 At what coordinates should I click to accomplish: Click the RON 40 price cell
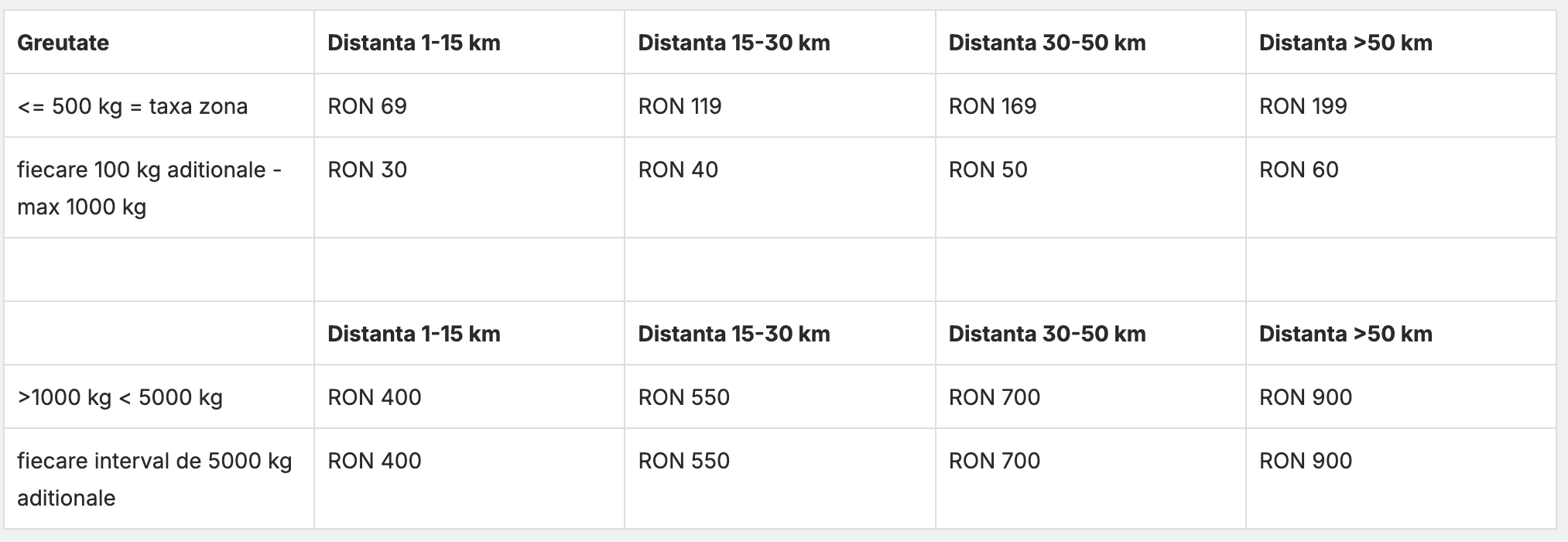678,170
